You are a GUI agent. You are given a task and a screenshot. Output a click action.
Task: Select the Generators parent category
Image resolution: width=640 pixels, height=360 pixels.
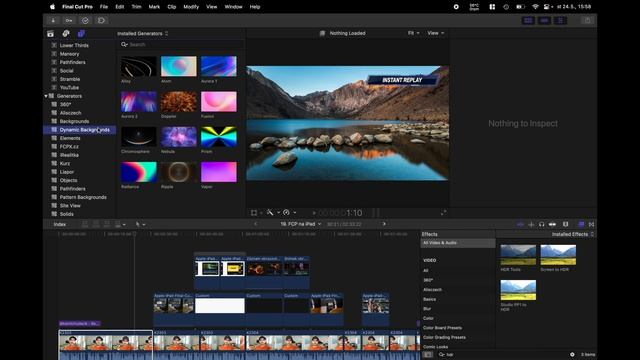tap(69, 96)
